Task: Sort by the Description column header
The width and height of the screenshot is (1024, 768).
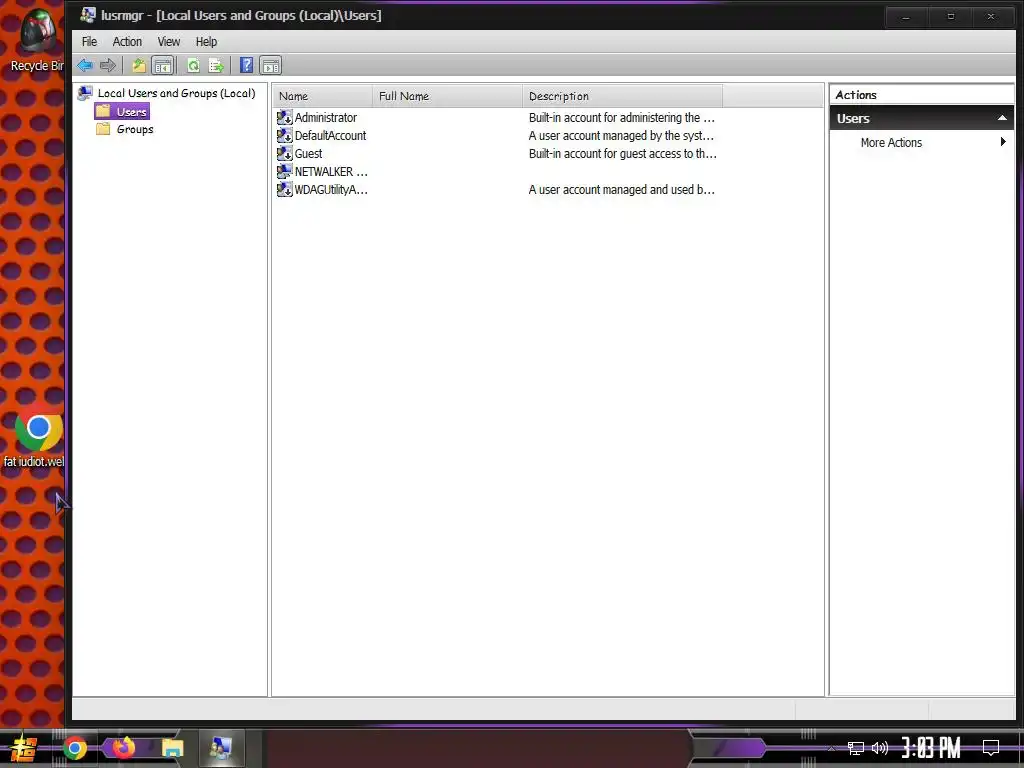Action: pos(622,96)
